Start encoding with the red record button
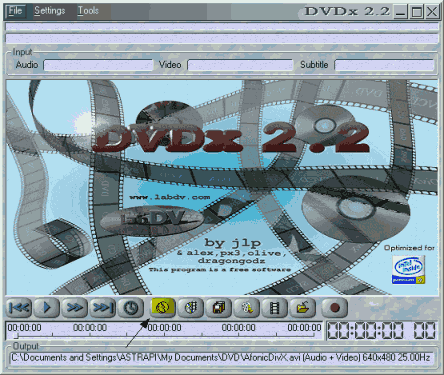The height and width of the screenshot is (375, 444). (335, 307)
